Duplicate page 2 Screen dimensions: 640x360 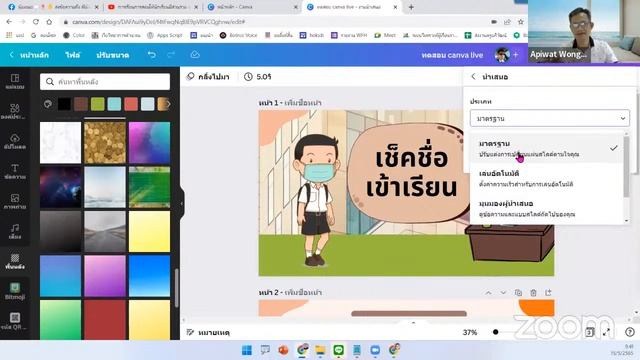(x=518, y=293)
